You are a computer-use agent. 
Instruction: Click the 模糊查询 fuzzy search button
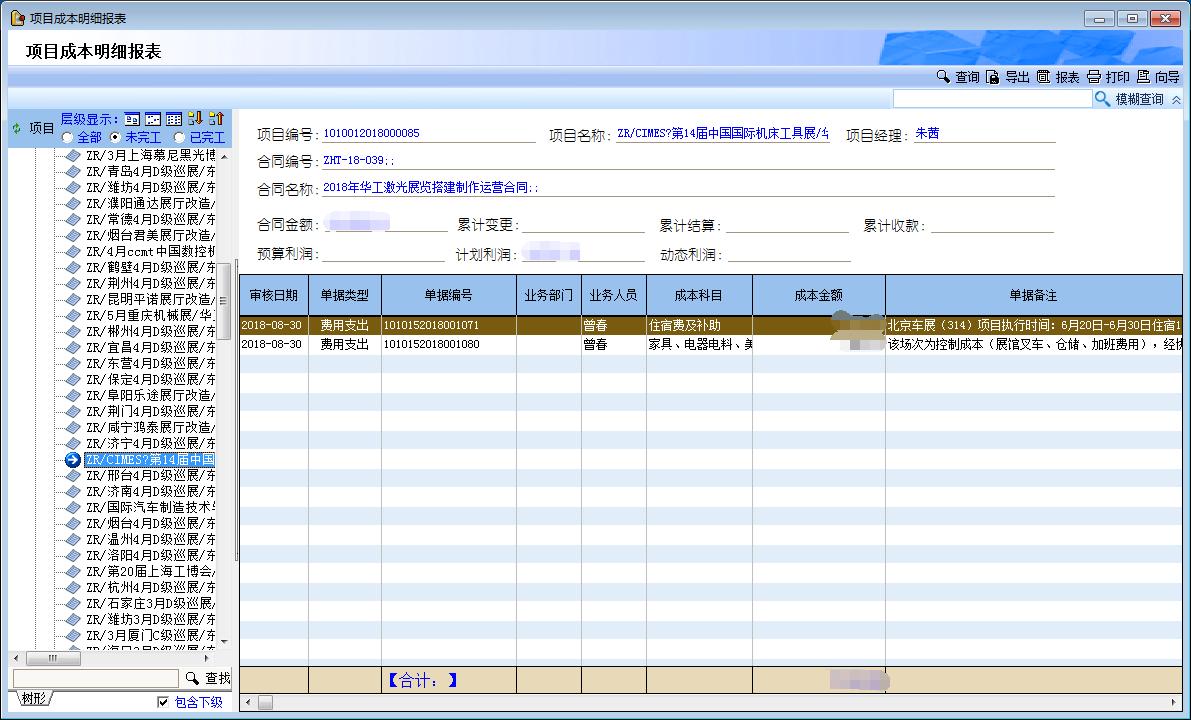tap(1130, 99)
